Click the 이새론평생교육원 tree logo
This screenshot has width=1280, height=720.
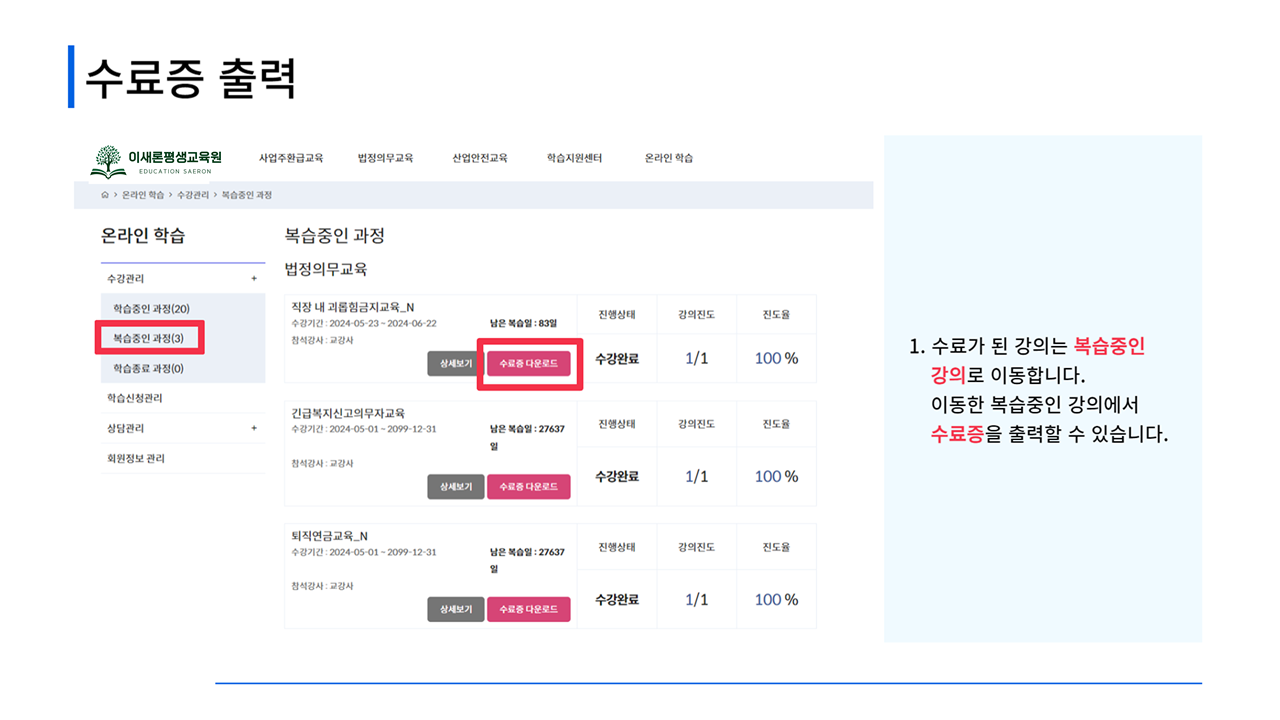click(x=108, y=160)
